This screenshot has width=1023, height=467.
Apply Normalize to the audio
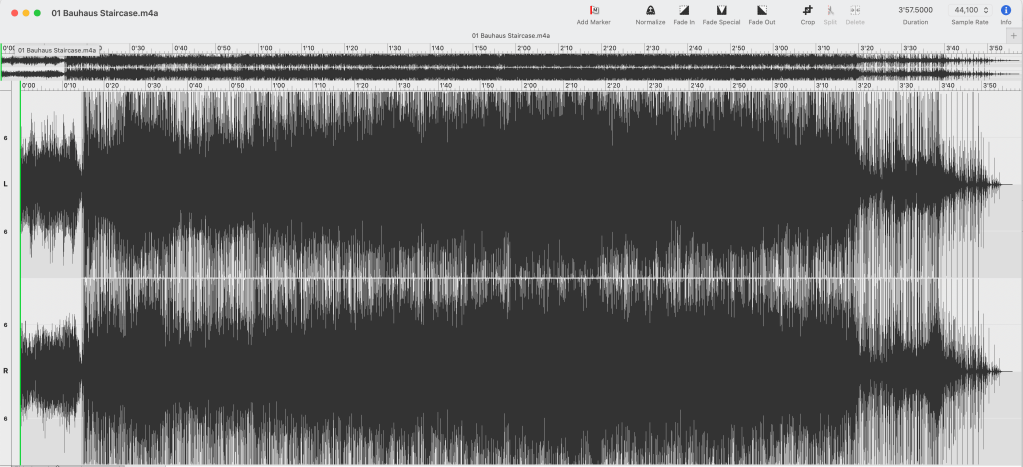click(650, 10)
